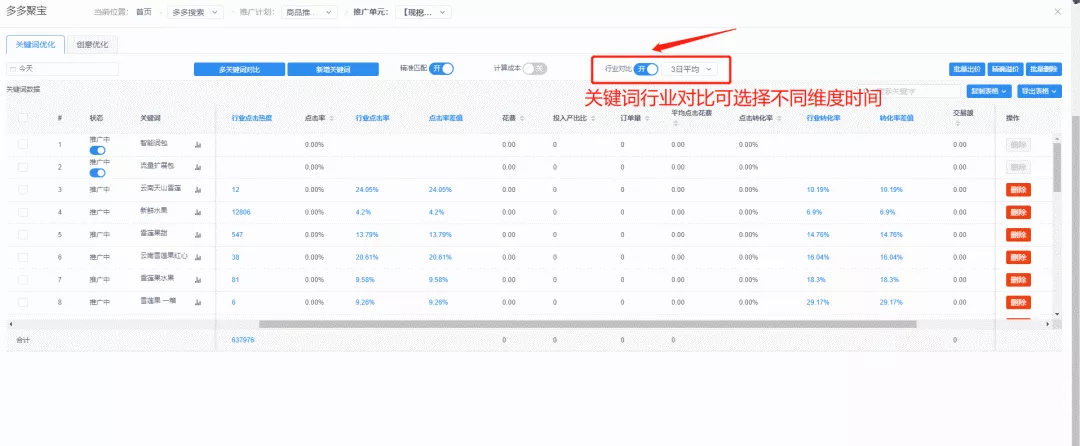Click the table's vertical scrollbar up arrow
Screen dimensions: 1080x446
(x=1057, y=138)
